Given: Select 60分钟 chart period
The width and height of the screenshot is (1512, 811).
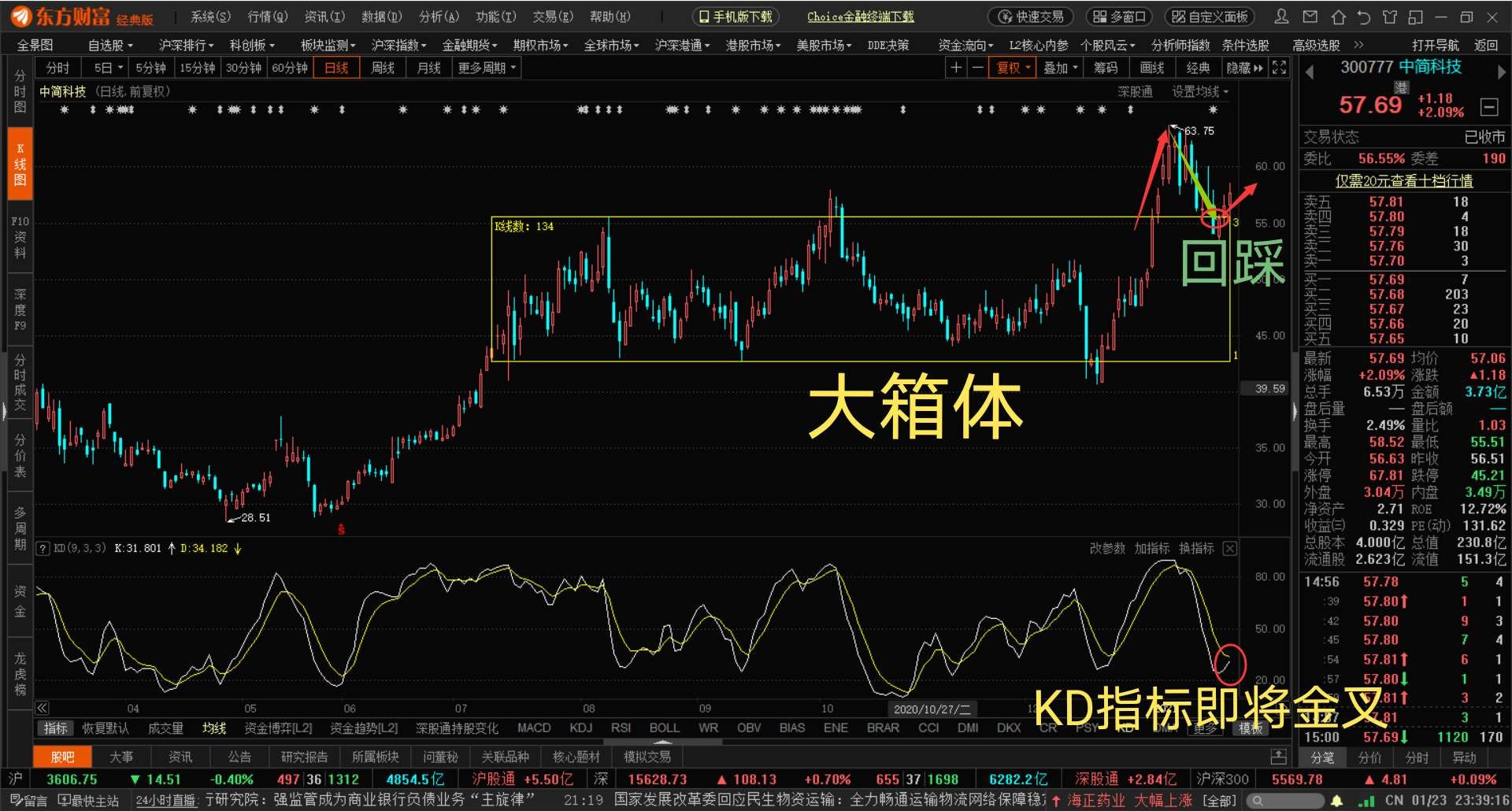Looking at the screenshot, I should coord(290,68).
